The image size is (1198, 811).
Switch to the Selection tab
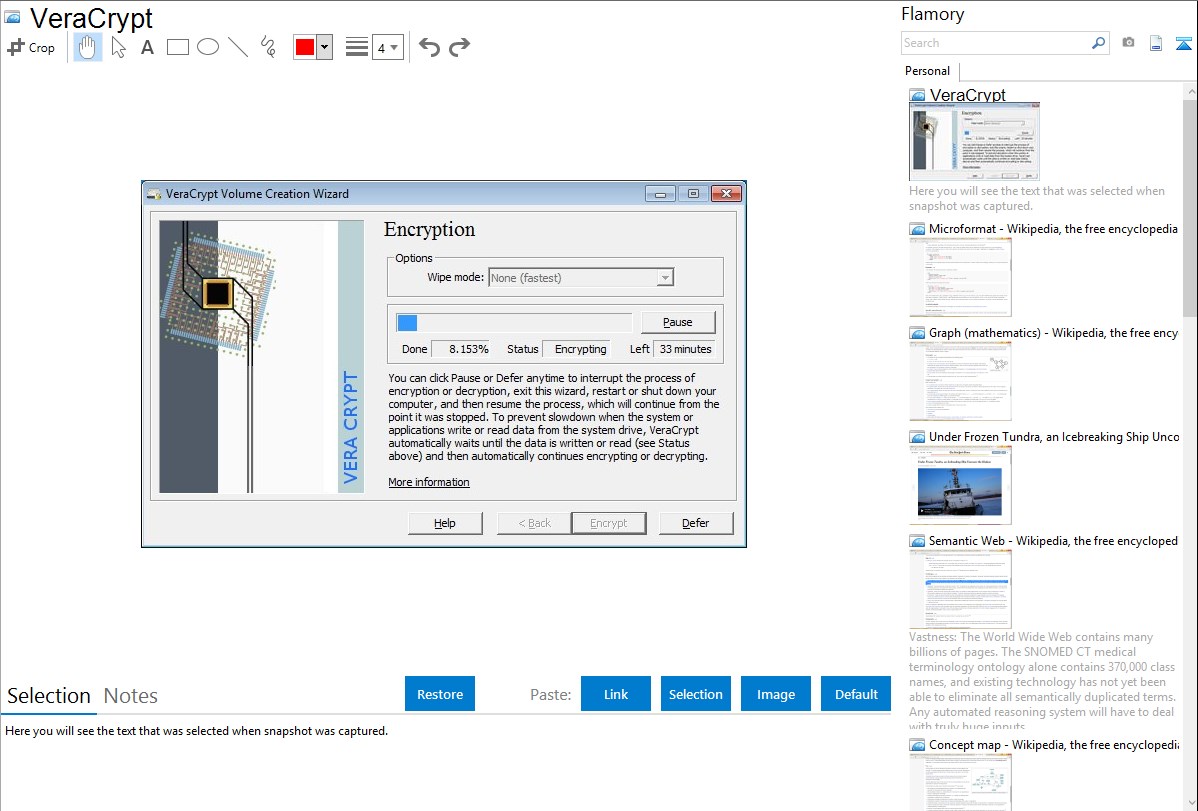coord(49,696)
